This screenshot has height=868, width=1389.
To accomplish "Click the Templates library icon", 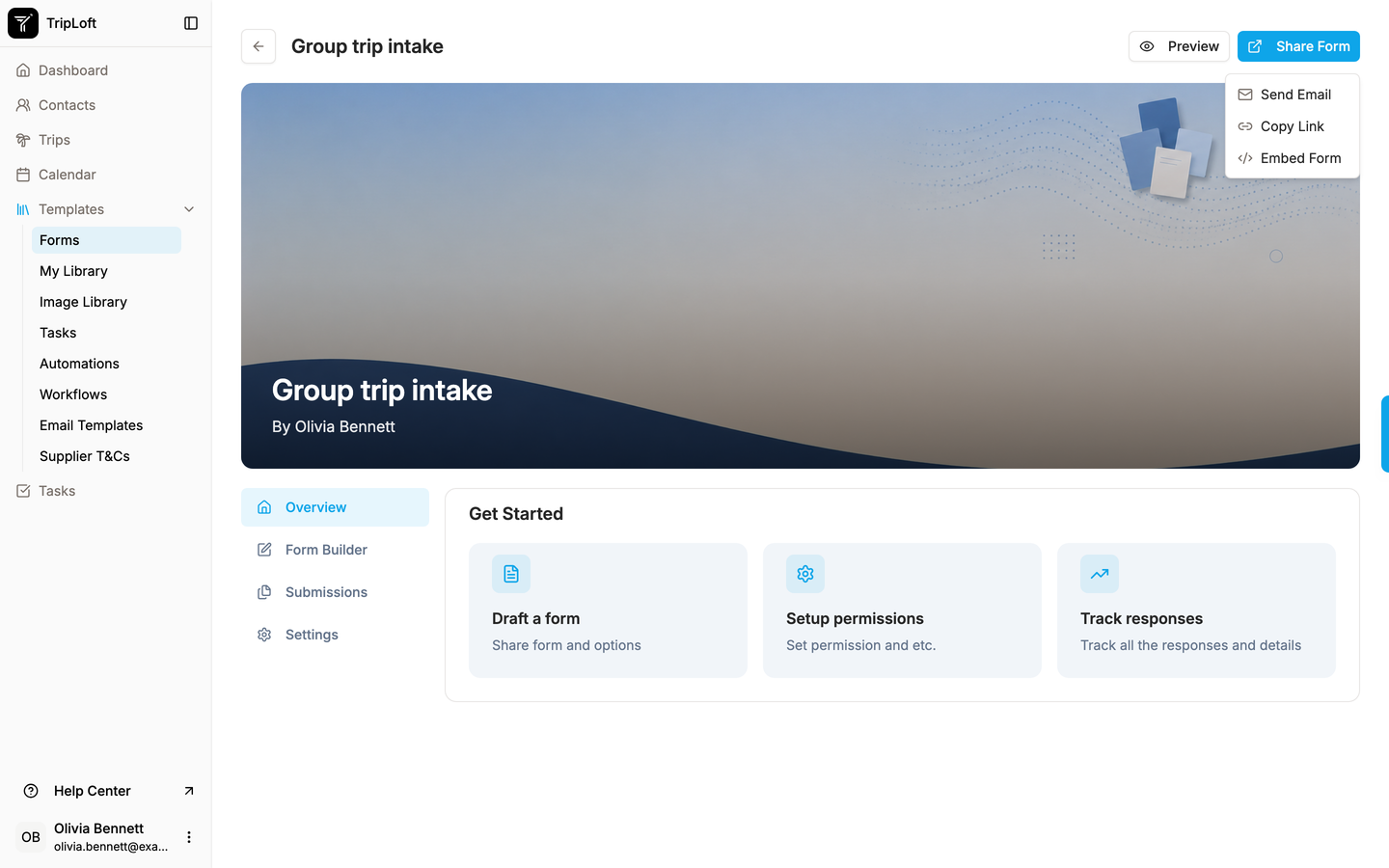I will 23,209.
